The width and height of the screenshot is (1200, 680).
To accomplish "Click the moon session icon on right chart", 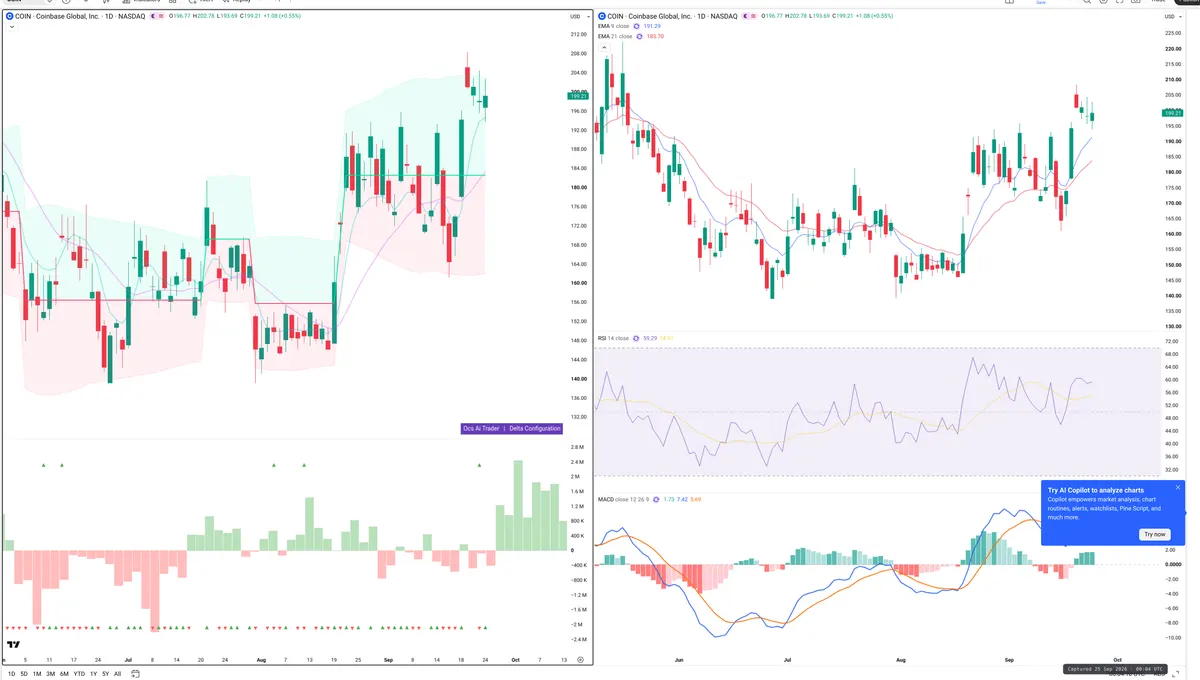I will [746, 16].
